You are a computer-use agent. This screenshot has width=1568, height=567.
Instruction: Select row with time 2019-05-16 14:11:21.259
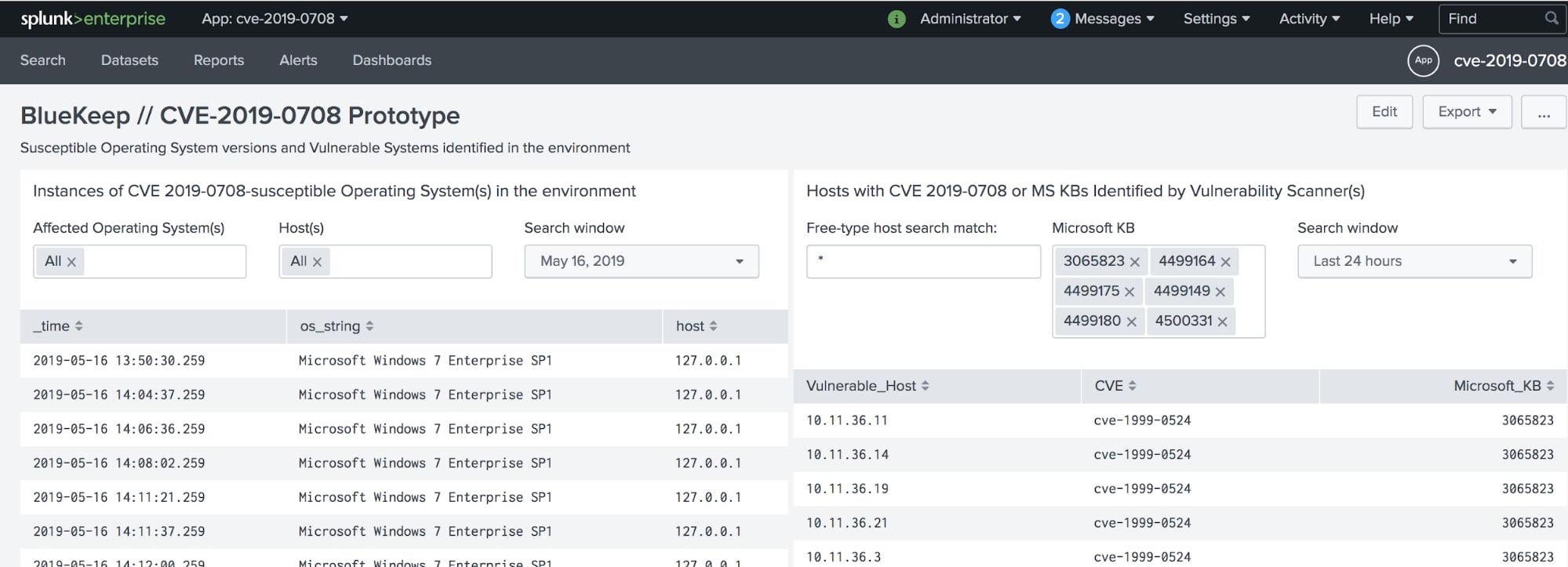404,497
